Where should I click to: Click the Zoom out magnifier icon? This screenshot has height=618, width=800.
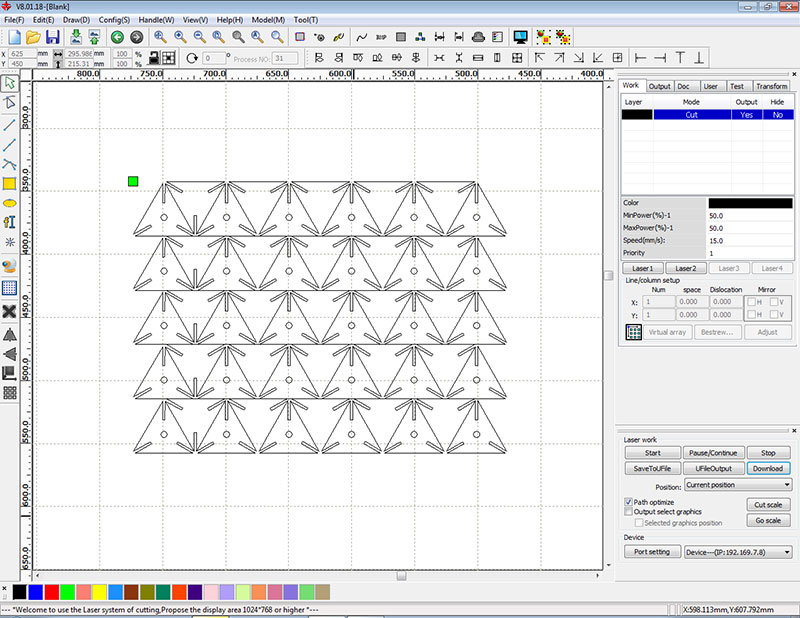pyautogui.click(x=199, y=37)
